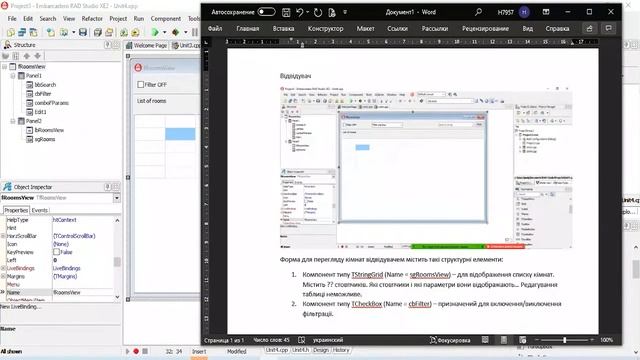
Task: Toggle the Filter OFF checkbox on the form
Action: click(140, 84)
